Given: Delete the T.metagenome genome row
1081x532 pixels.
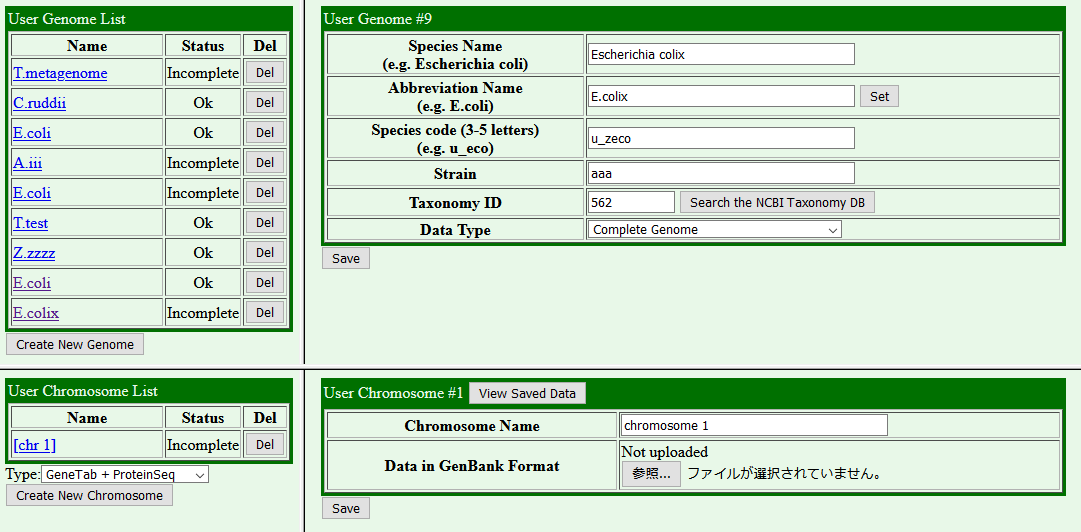Looking at the screenshot, I should click(264, 73).
